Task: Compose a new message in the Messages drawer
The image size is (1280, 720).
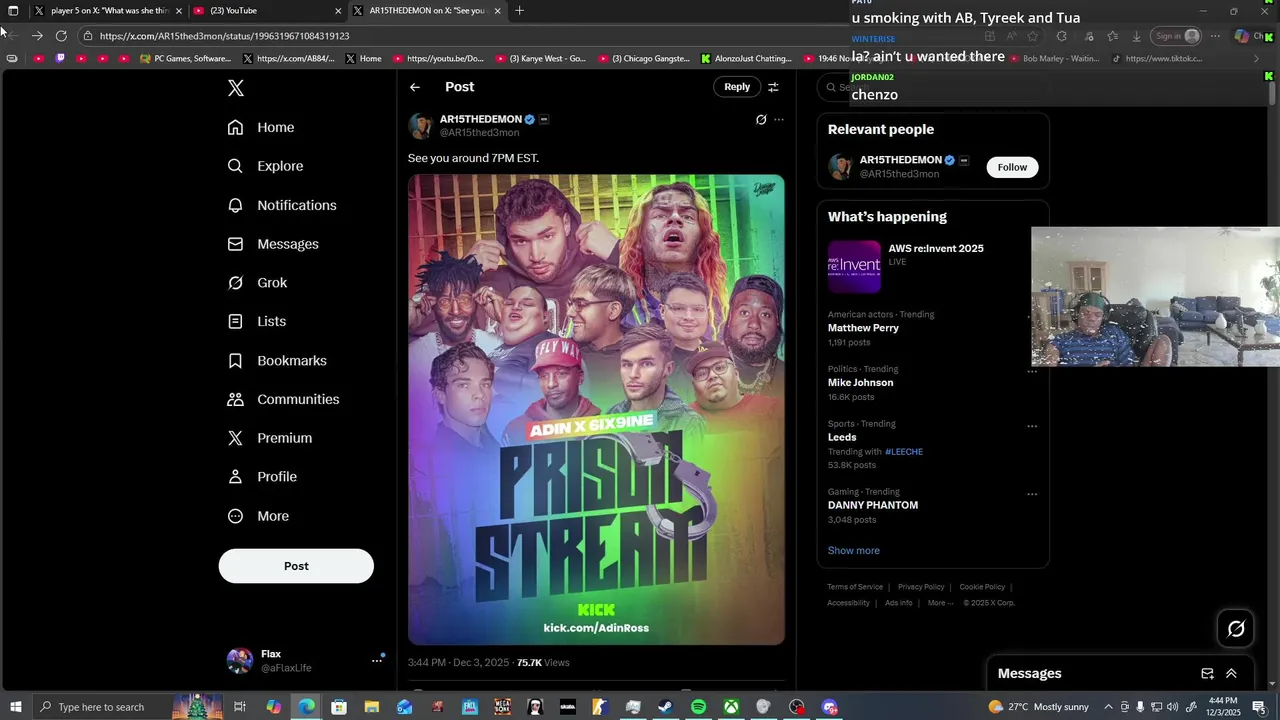Action: point(1207,674)
